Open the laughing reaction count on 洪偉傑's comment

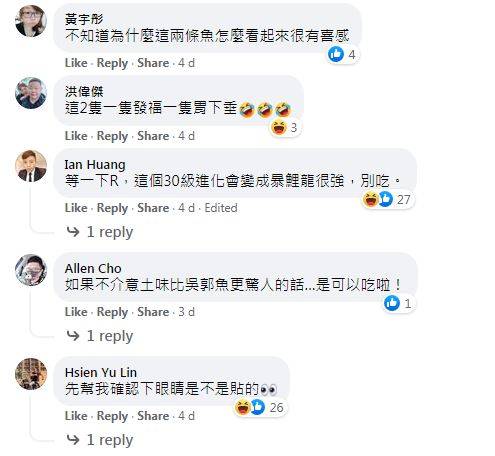tap(285, 127)
